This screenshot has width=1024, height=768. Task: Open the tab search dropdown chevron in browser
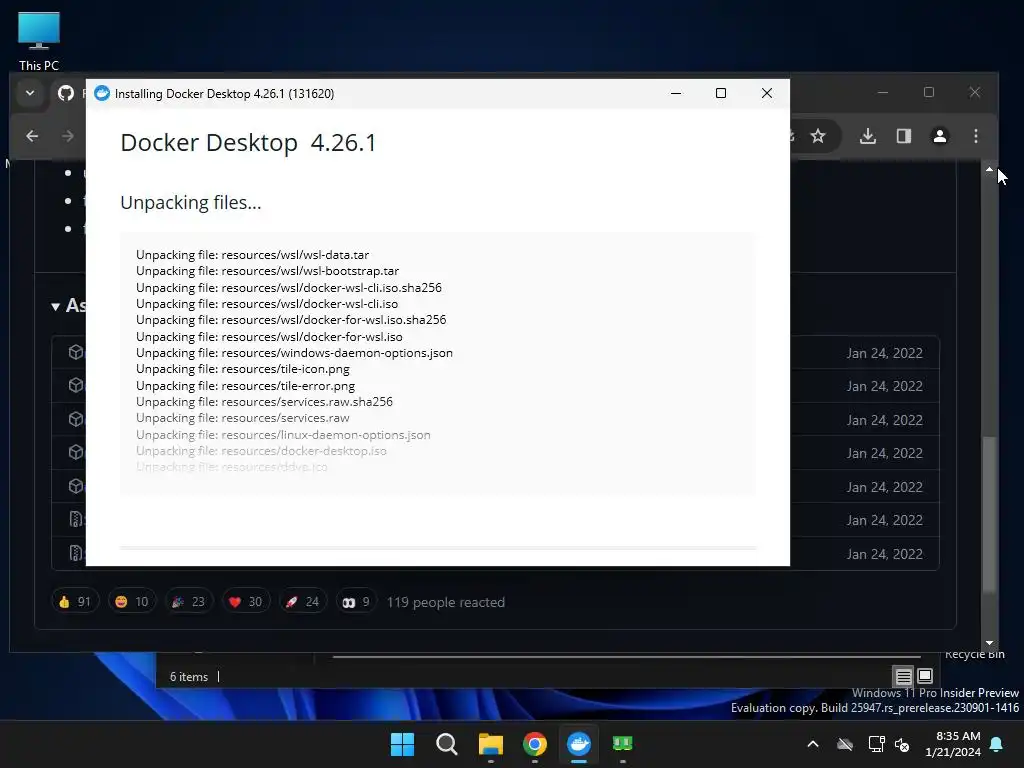tap(30, 93)
